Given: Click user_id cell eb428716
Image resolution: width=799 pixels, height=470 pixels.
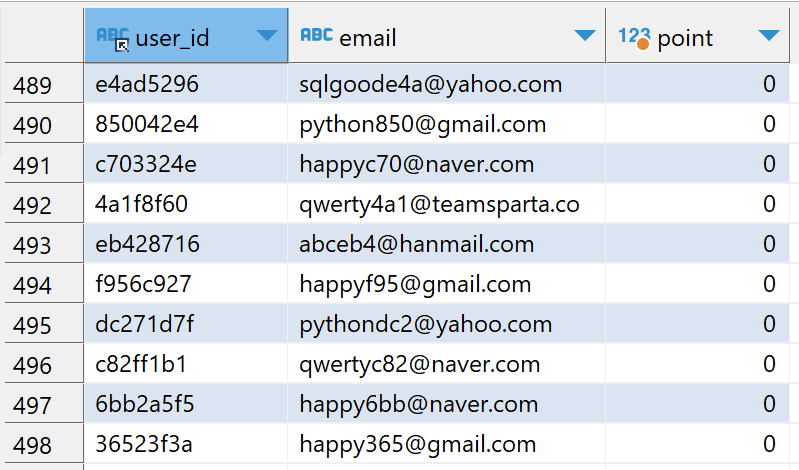Looking at the screenshot, I should point(187,244).
